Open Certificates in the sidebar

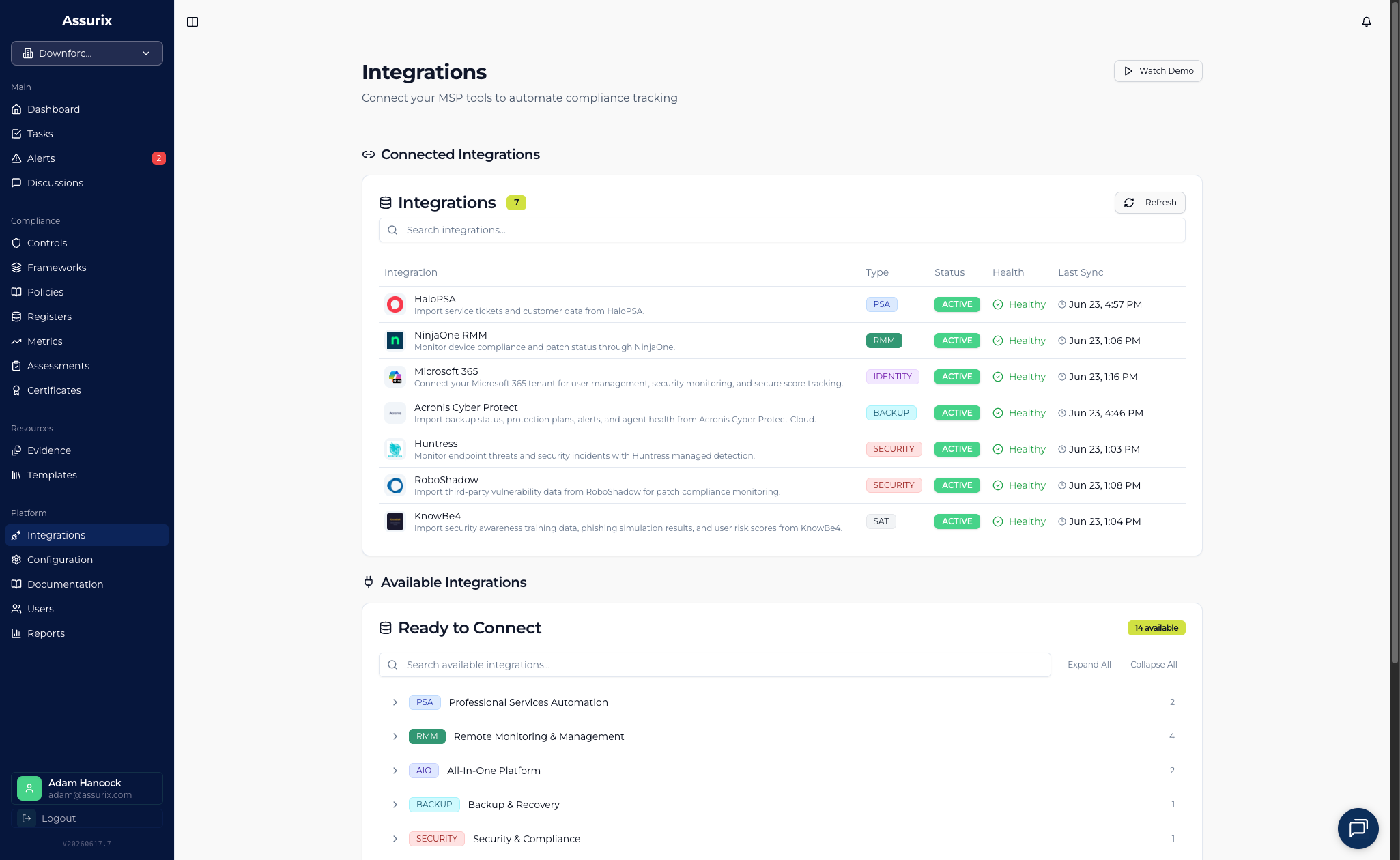[87, 390]
